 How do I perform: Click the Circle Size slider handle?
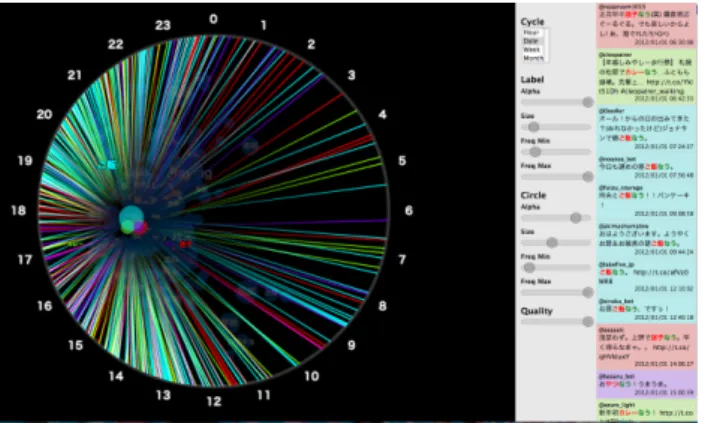pyautogui.click(x=552, y=243)
